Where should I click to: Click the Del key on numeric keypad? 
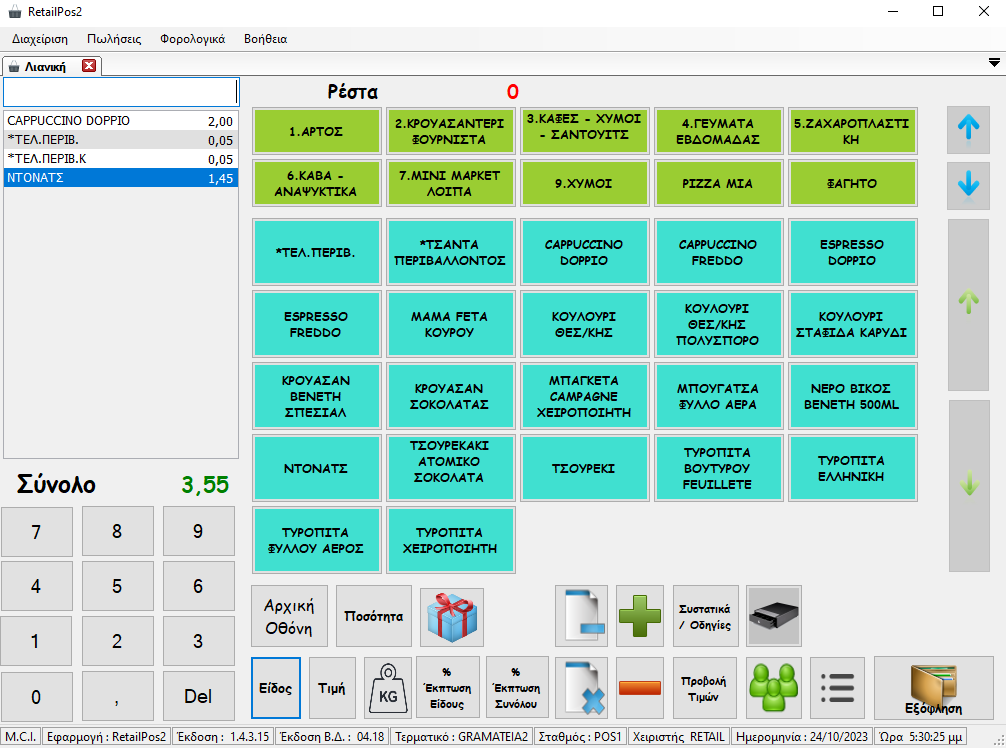(x=198, y=696)
